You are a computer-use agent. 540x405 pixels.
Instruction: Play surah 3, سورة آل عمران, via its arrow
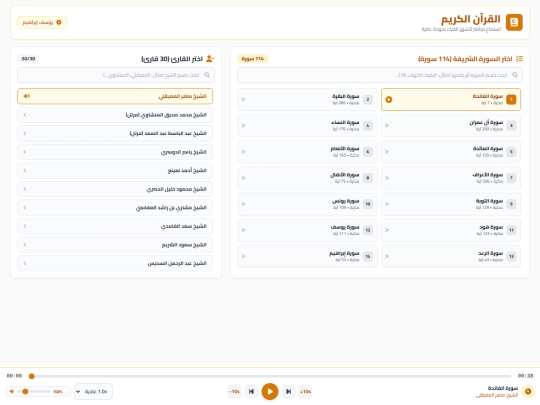coord(387,126)
